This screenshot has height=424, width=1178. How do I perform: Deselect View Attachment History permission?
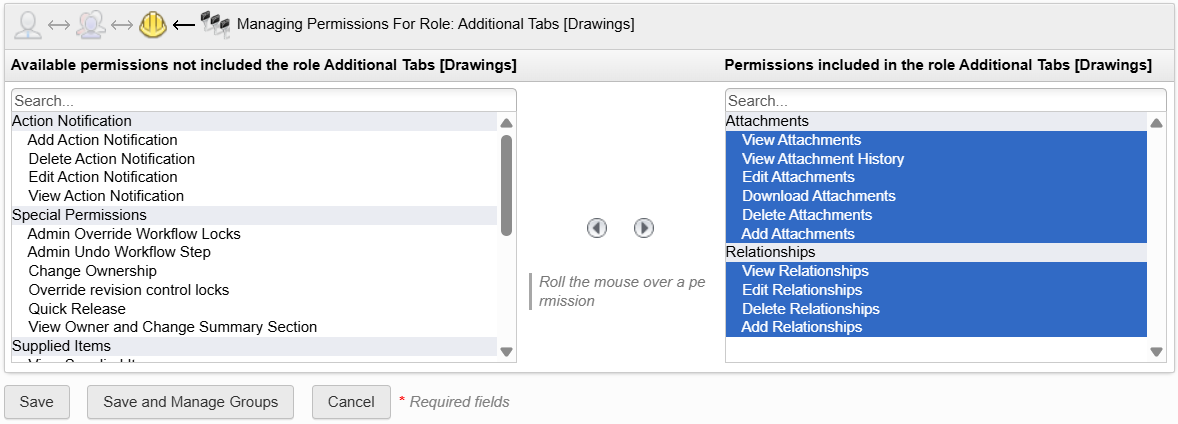click(822, 159)
